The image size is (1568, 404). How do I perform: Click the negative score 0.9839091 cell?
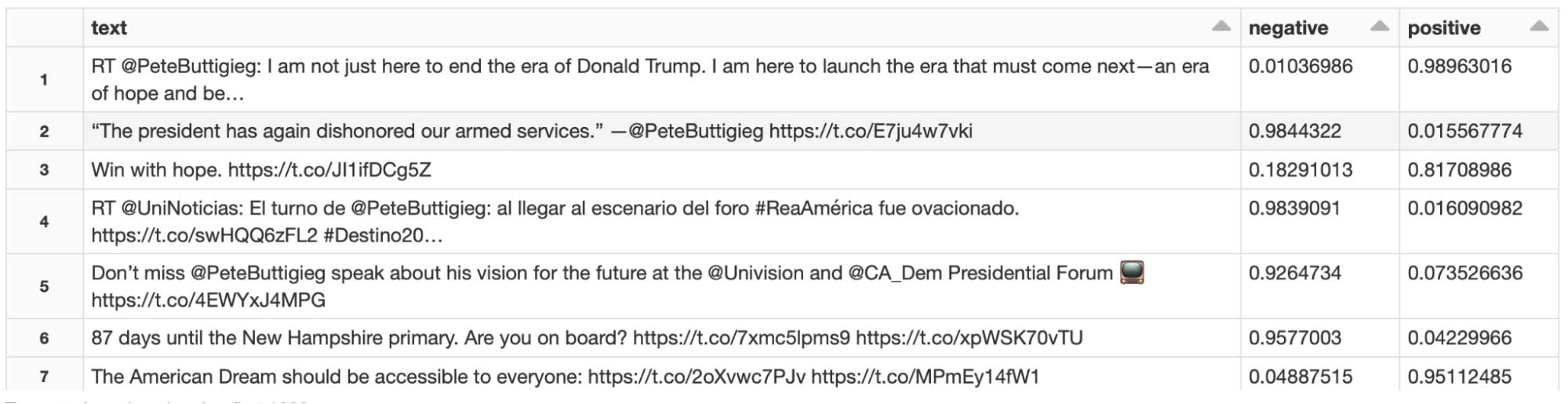point(1294,209)
